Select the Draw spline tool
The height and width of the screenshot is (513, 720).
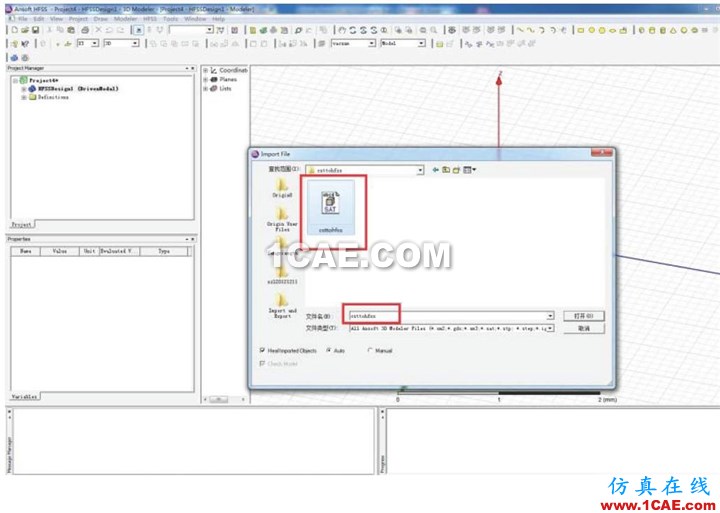[531, 30]
